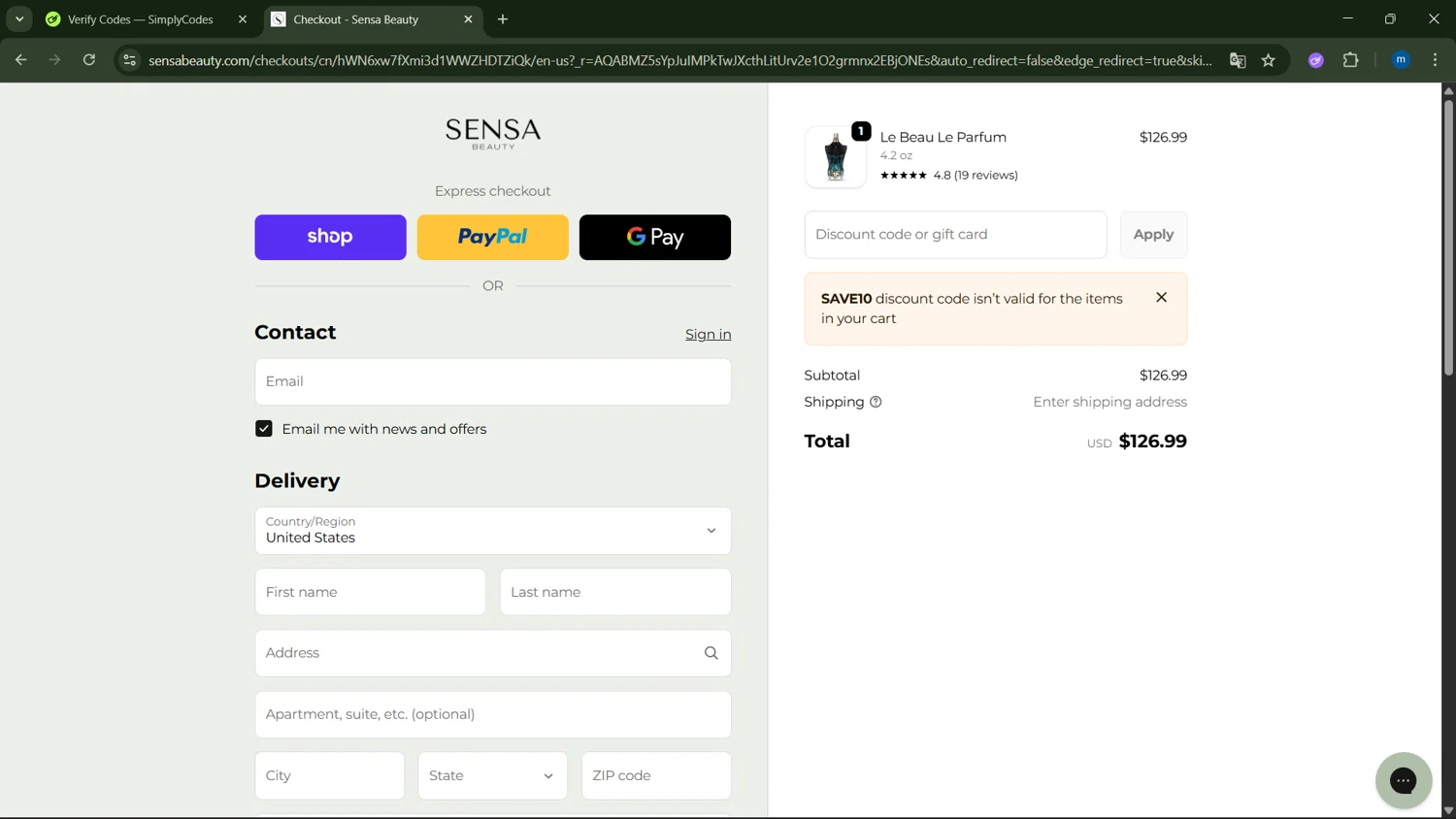Focus the Address field
This screenshot has height=819, width=1456.
[493, 653]
